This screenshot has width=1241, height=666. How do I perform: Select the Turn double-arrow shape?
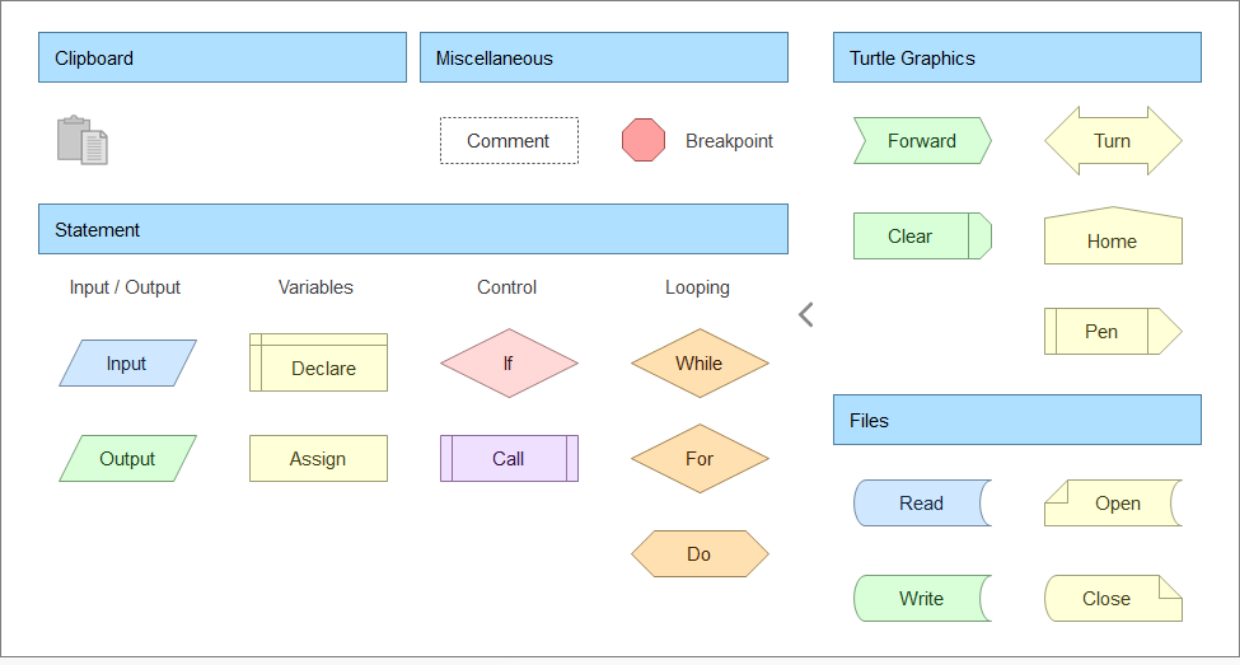pos(1113,141)
